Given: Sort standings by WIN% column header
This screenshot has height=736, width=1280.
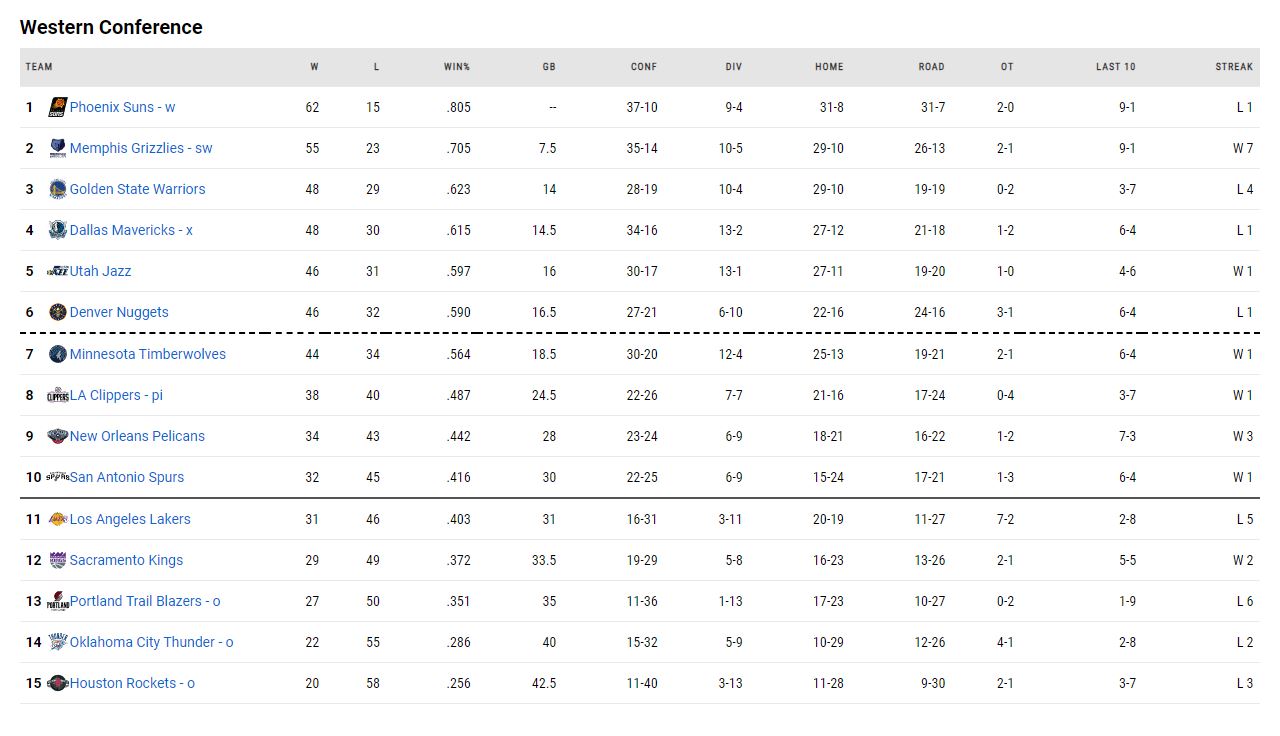Looking at the screenshot, I should coord(457,67).
